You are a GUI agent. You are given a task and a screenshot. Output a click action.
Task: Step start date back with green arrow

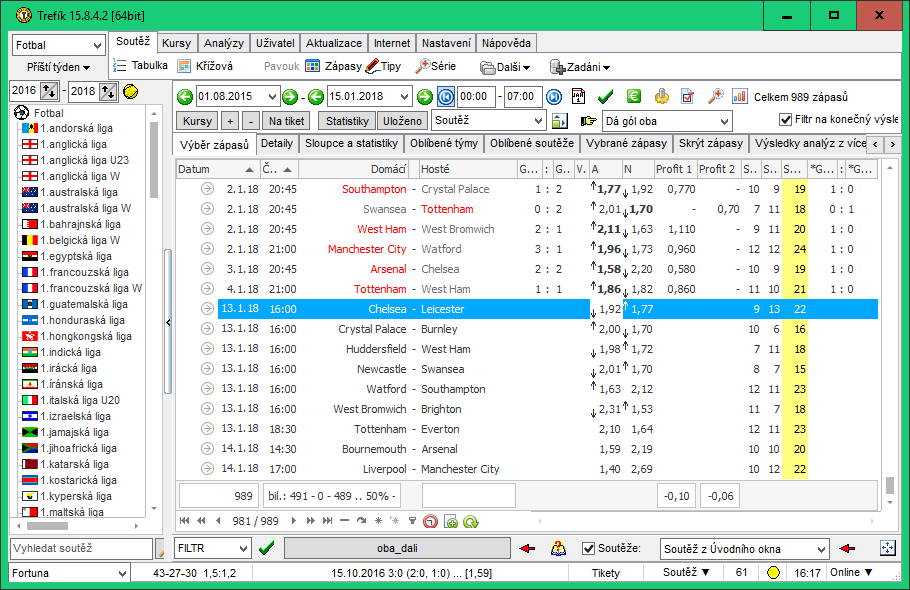(185, 97)
